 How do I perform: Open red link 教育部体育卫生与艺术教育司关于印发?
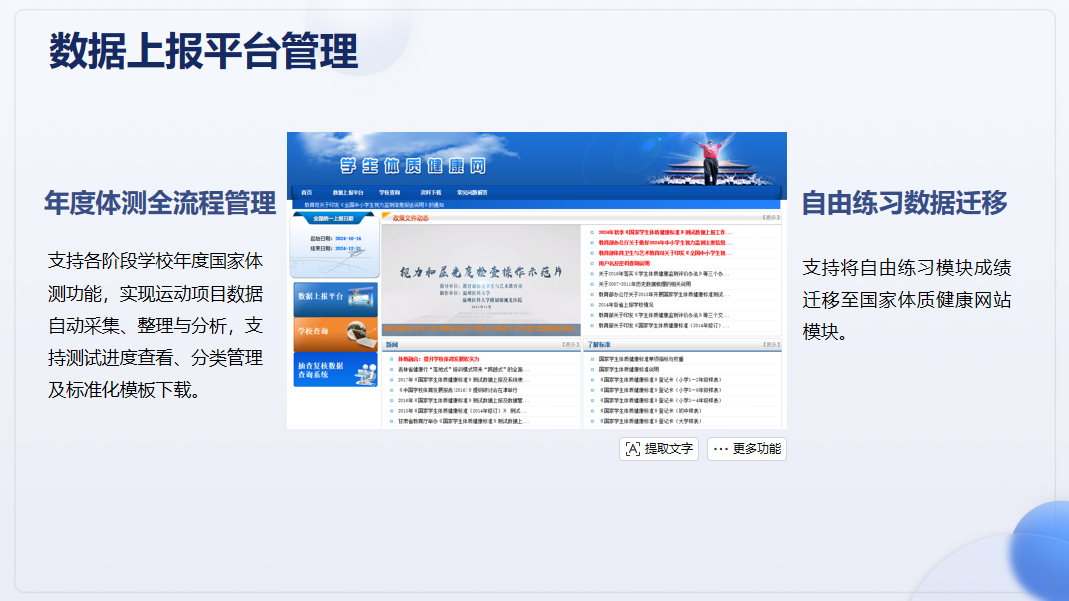pos(665,253)
